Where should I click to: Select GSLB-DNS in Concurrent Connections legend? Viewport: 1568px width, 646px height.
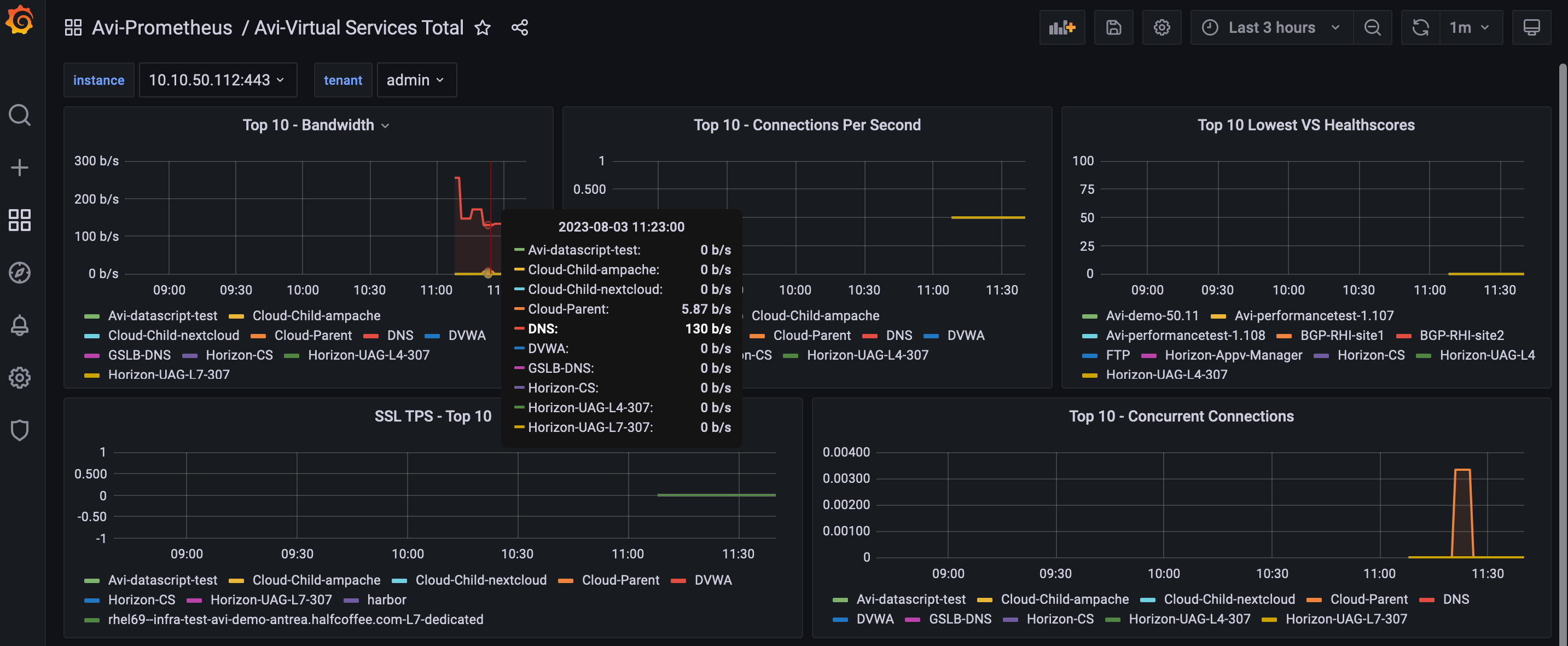[960, 619]
